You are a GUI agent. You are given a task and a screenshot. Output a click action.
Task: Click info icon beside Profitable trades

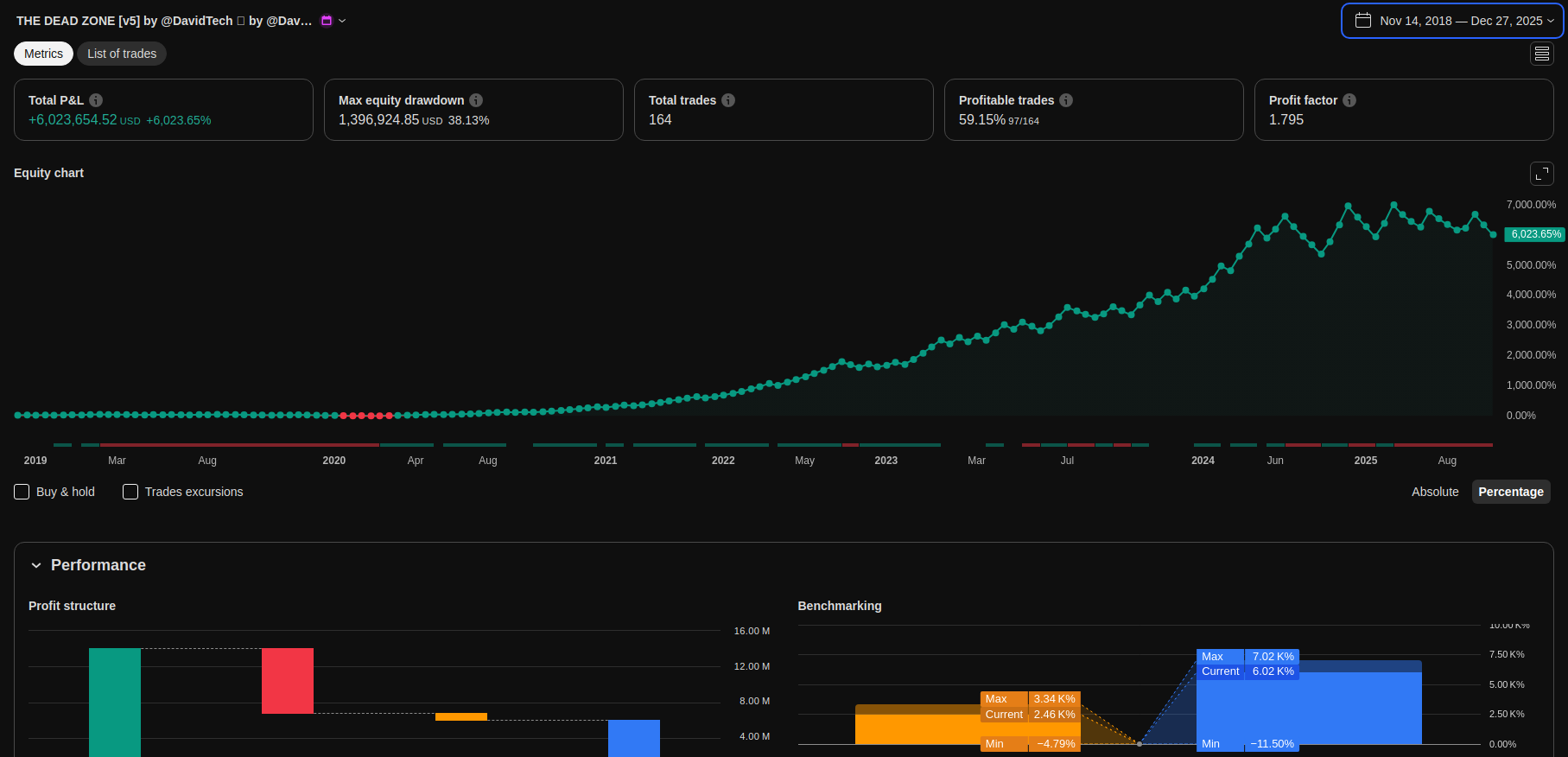tap(1066, 100)
